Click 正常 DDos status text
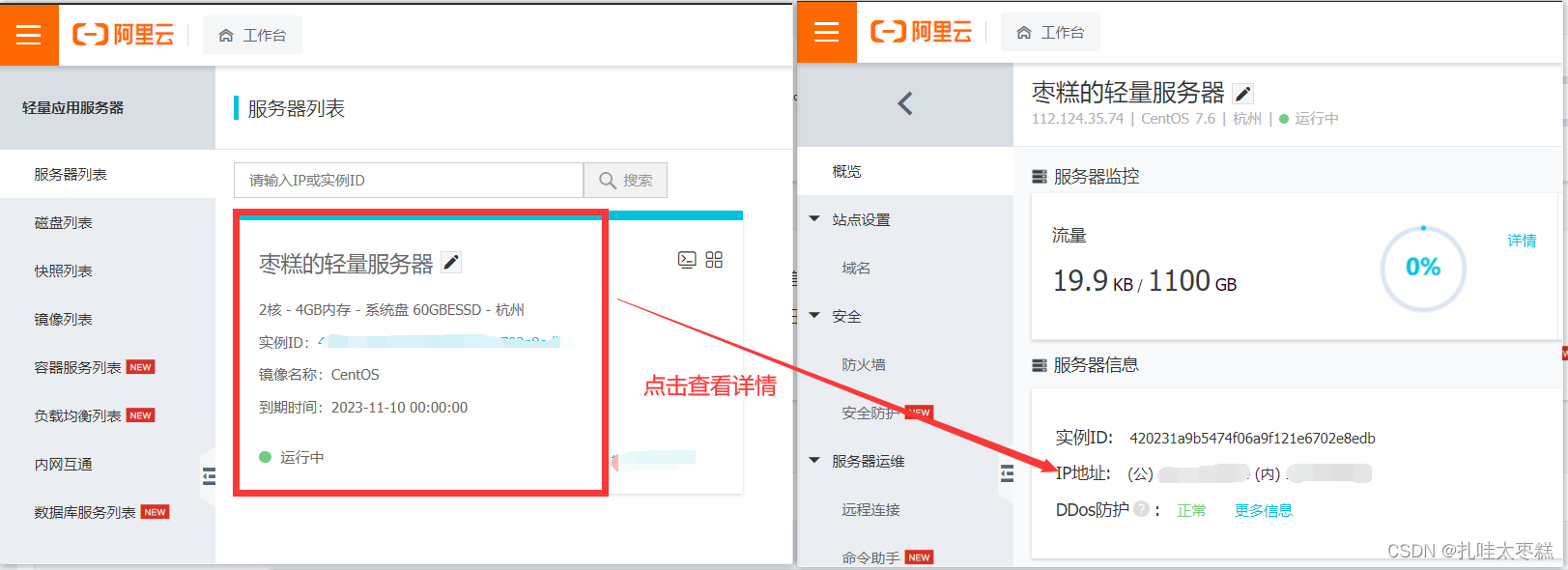The height and width of the screenshot is (570, 1568). (1191, 510)
